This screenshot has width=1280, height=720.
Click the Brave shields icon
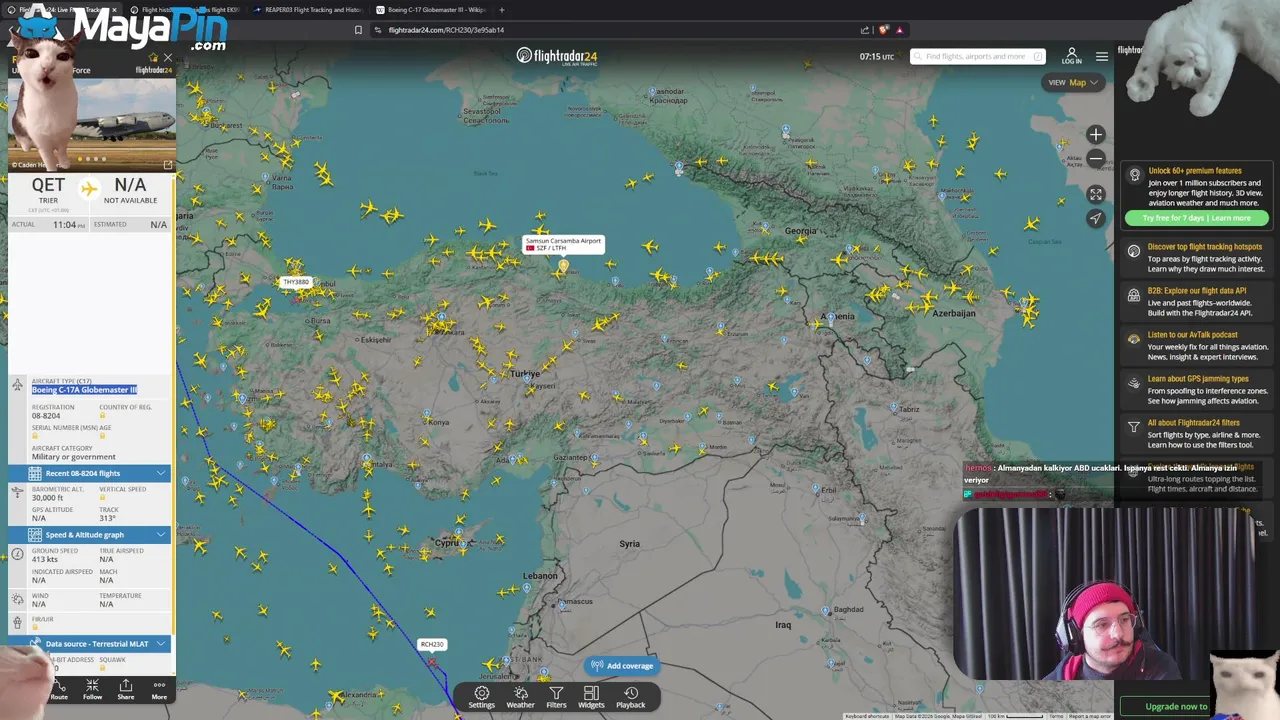point(886,30)
